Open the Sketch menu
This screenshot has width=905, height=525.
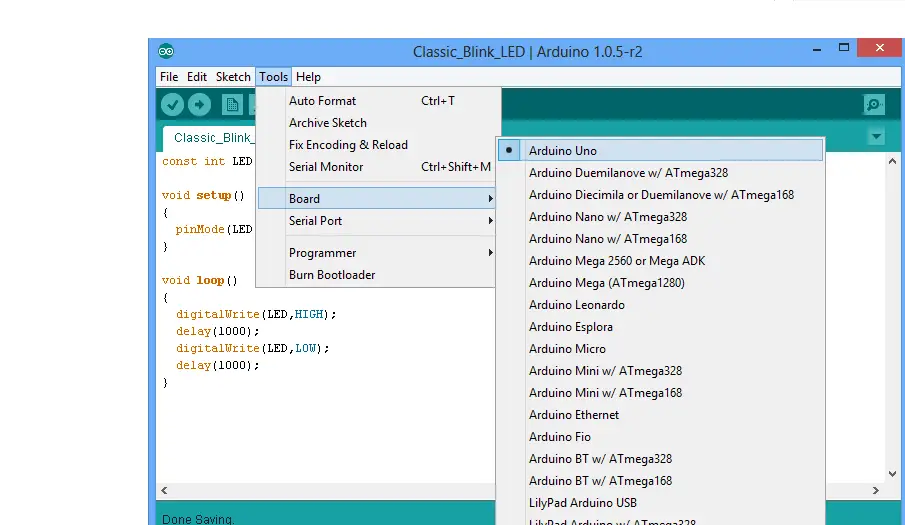[x=233, y=77]
